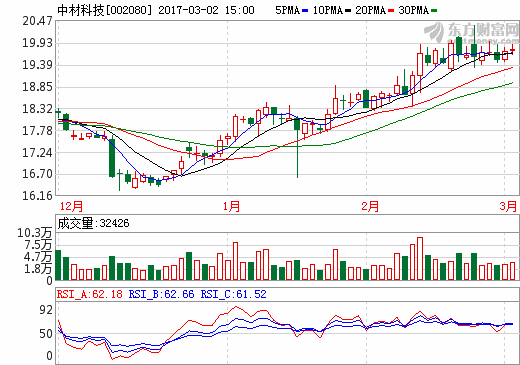Click the 1.8万 volume axis label
The height and width of the screenshot is (365, 520).
coord(38,268)
